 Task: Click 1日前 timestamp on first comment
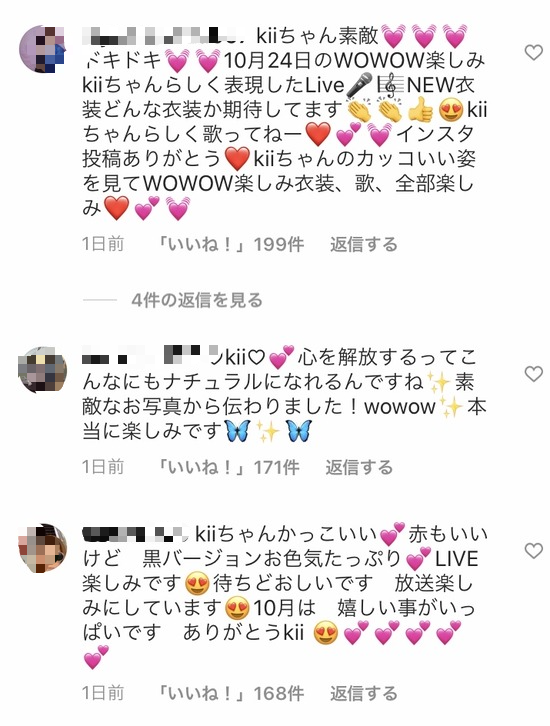[x=103, y=244]
